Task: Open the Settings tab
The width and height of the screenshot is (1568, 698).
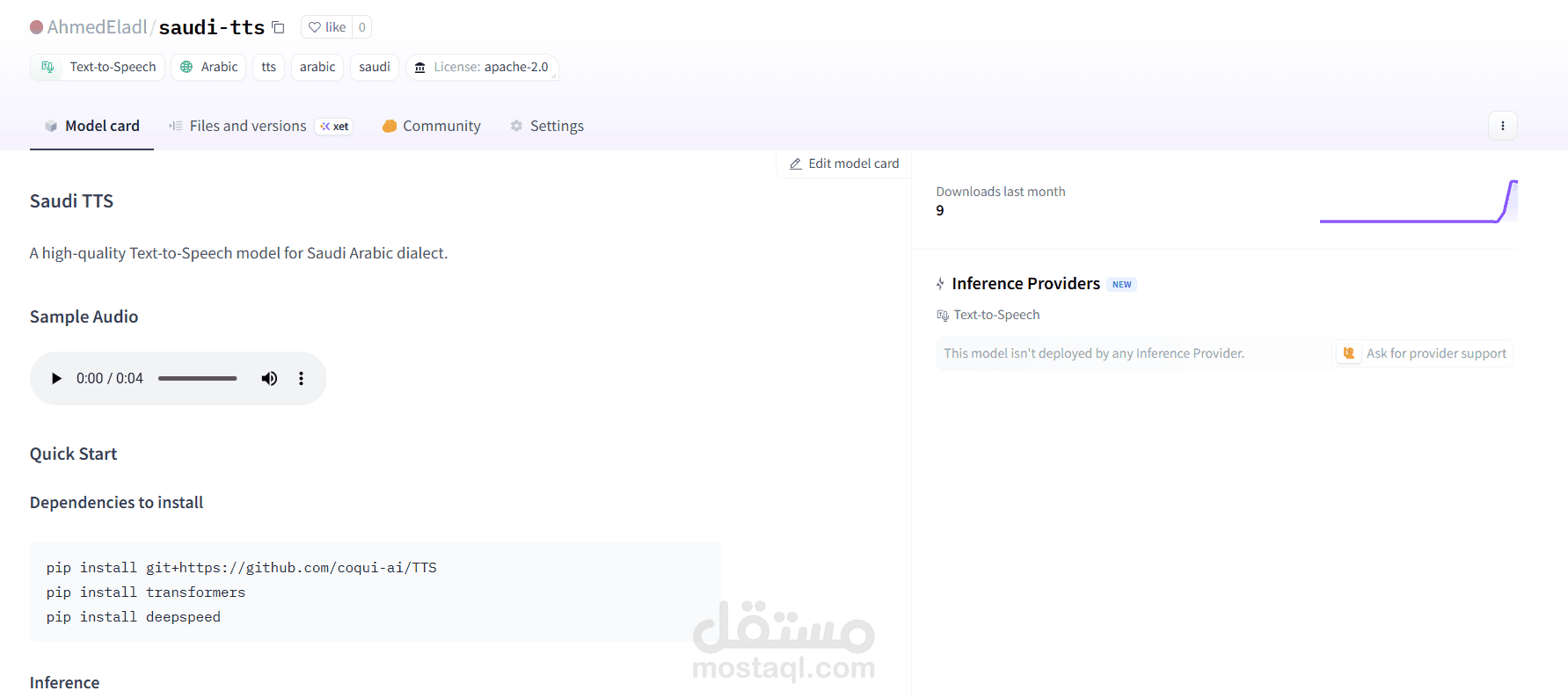Action: click(x=547, y=126)
